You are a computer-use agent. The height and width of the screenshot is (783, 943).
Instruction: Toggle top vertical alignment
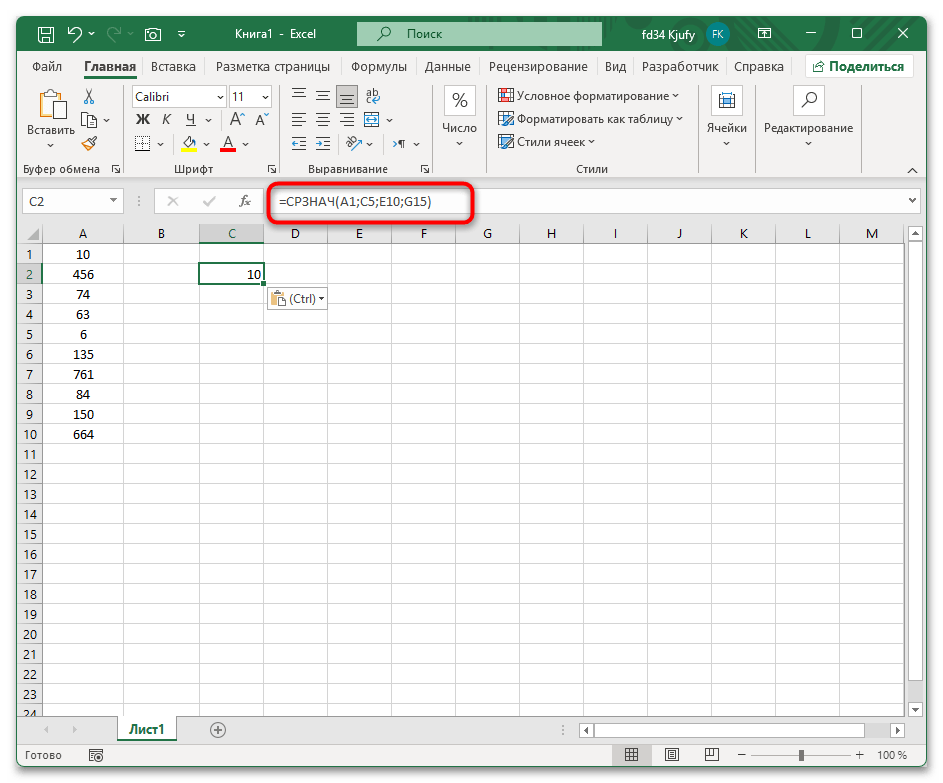click(299, 95)
